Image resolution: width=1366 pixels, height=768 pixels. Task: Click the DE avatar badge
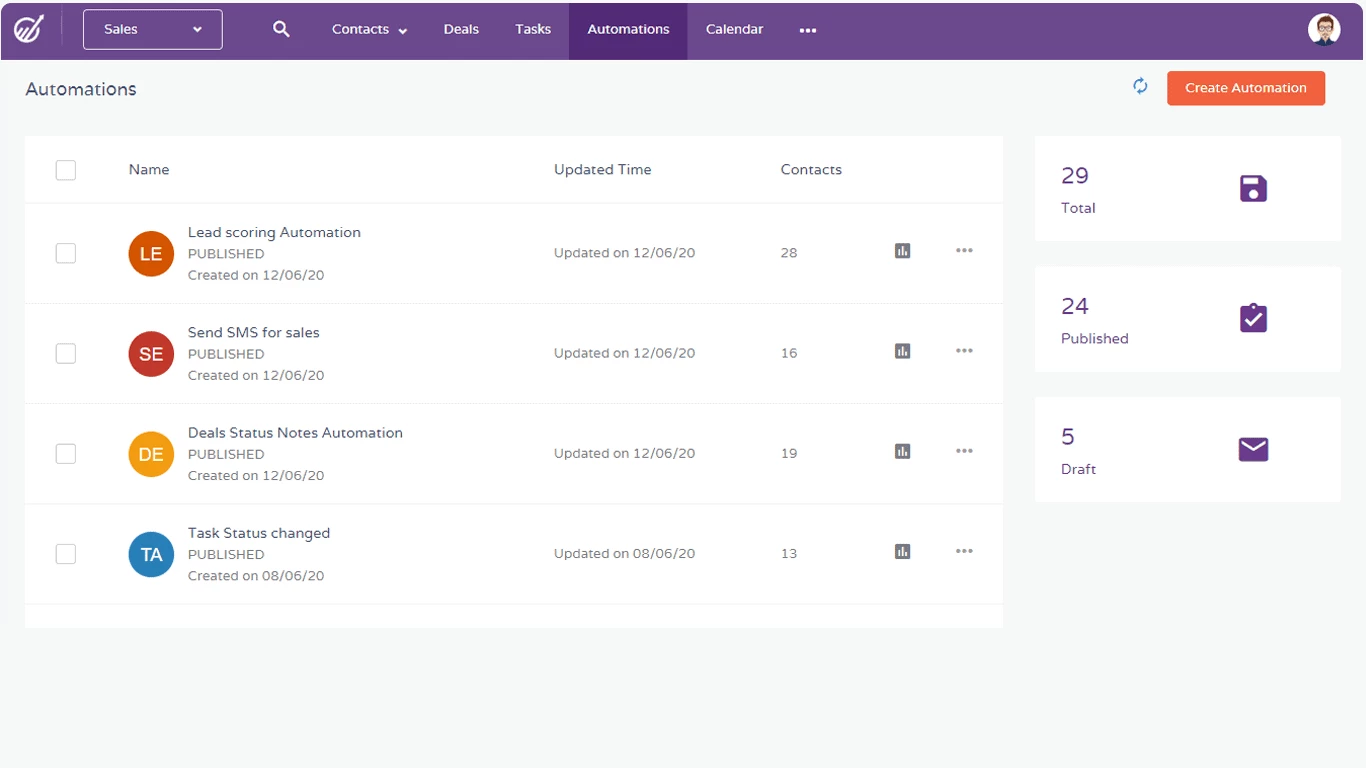click(151, 454)
